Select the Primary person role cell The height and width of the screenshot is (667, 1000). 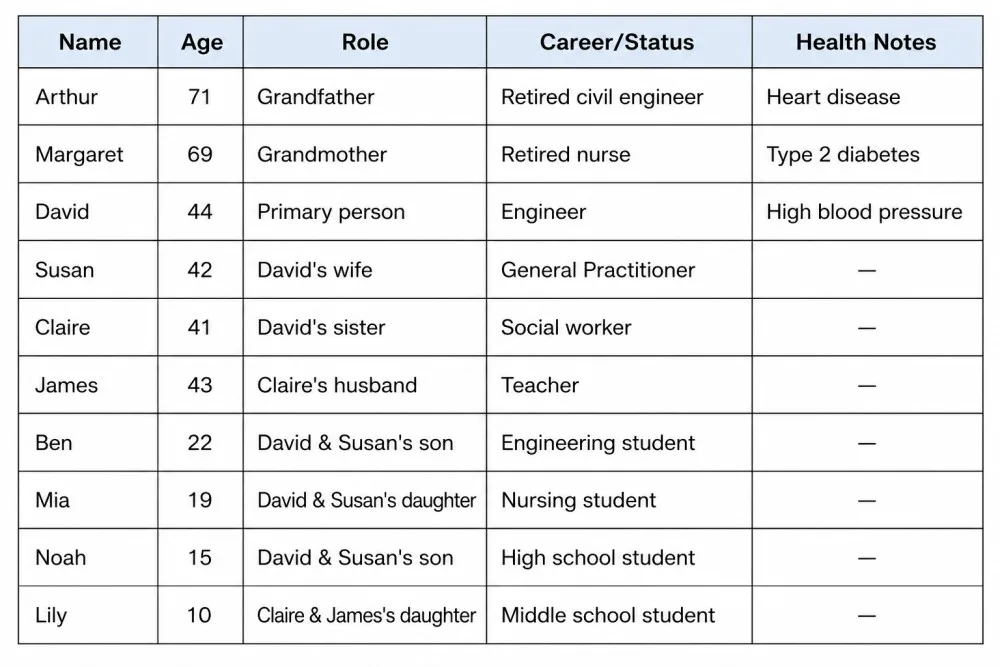point(331,212)
